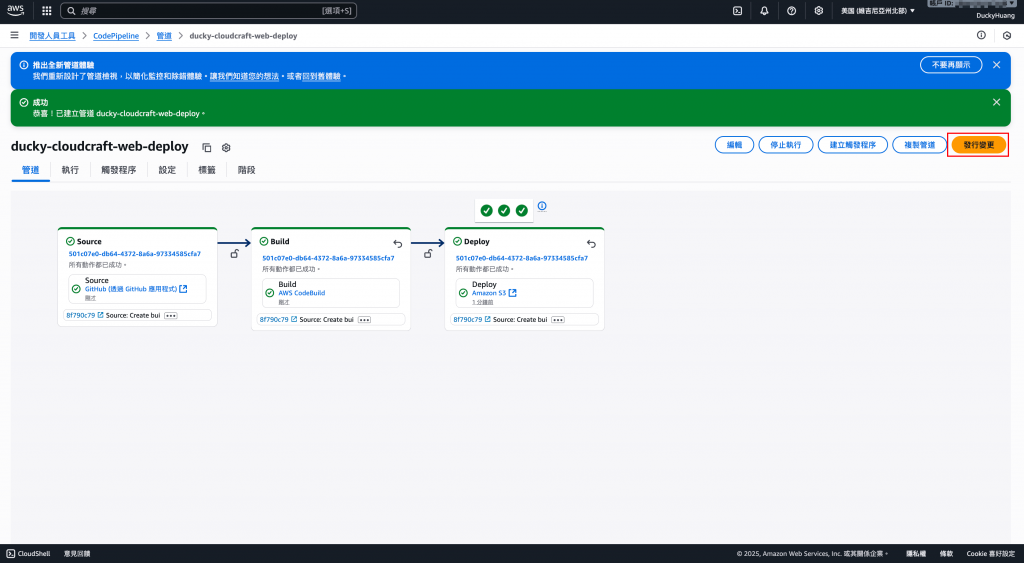Expand the ellipsis in Deploy stage commit row

coord(558,319)
